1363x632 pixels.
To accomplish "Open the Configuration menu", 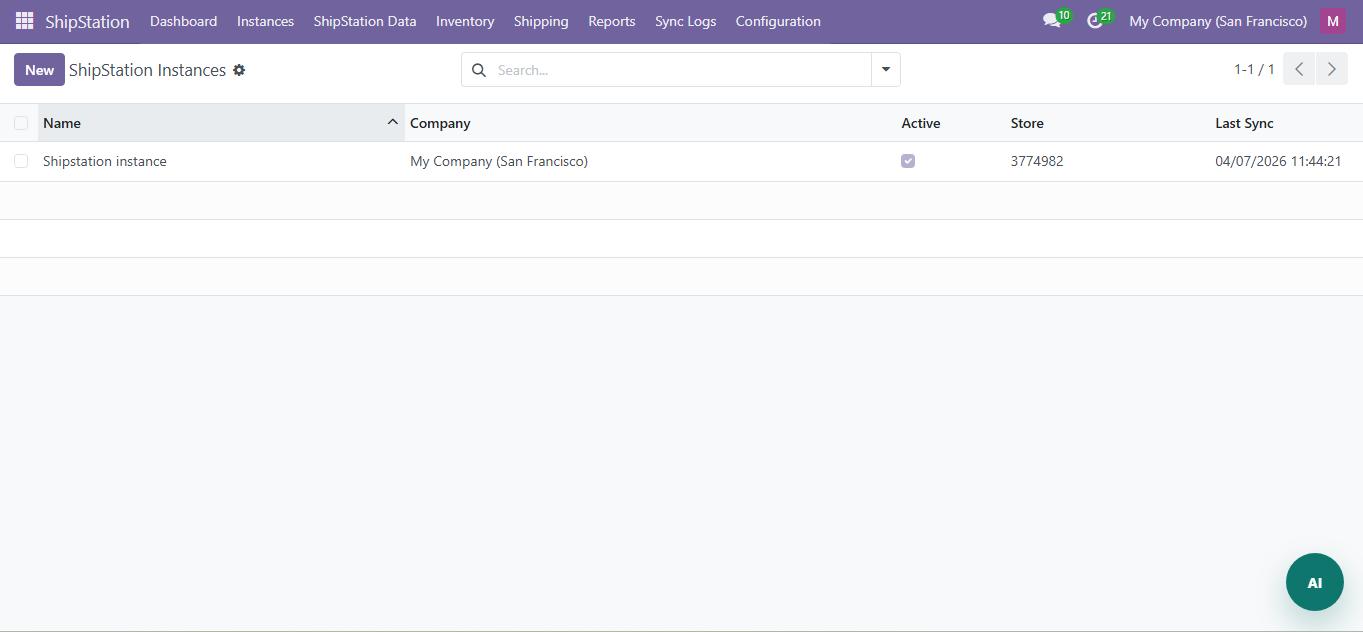I will (x=778, y=20).
